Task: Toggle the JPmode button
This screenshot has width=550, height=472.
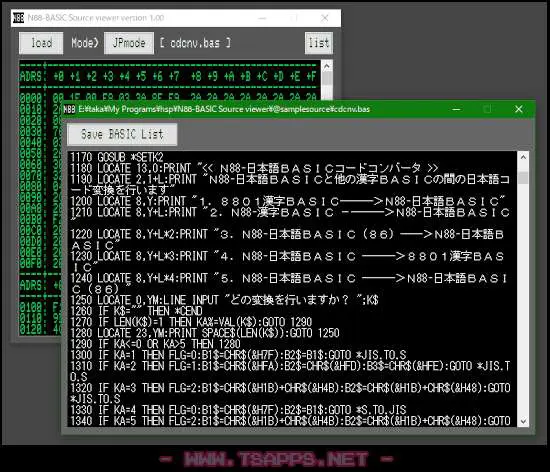Action: coord(129,43)
